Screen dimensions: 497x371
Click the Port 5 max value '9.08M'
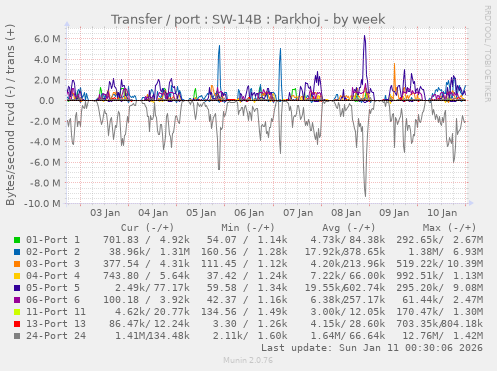468,288
